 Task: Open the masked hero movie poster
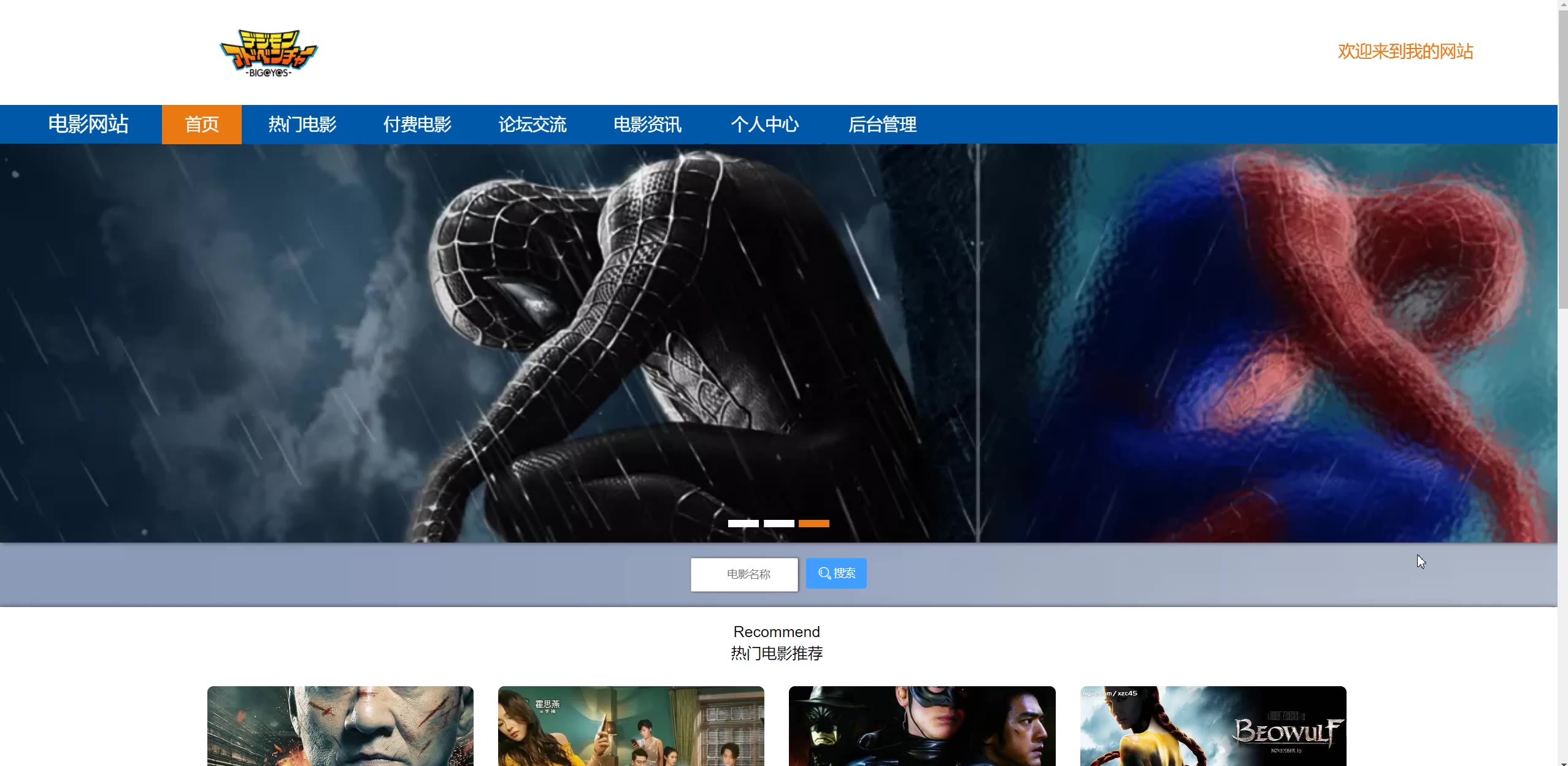click(922, 726)
